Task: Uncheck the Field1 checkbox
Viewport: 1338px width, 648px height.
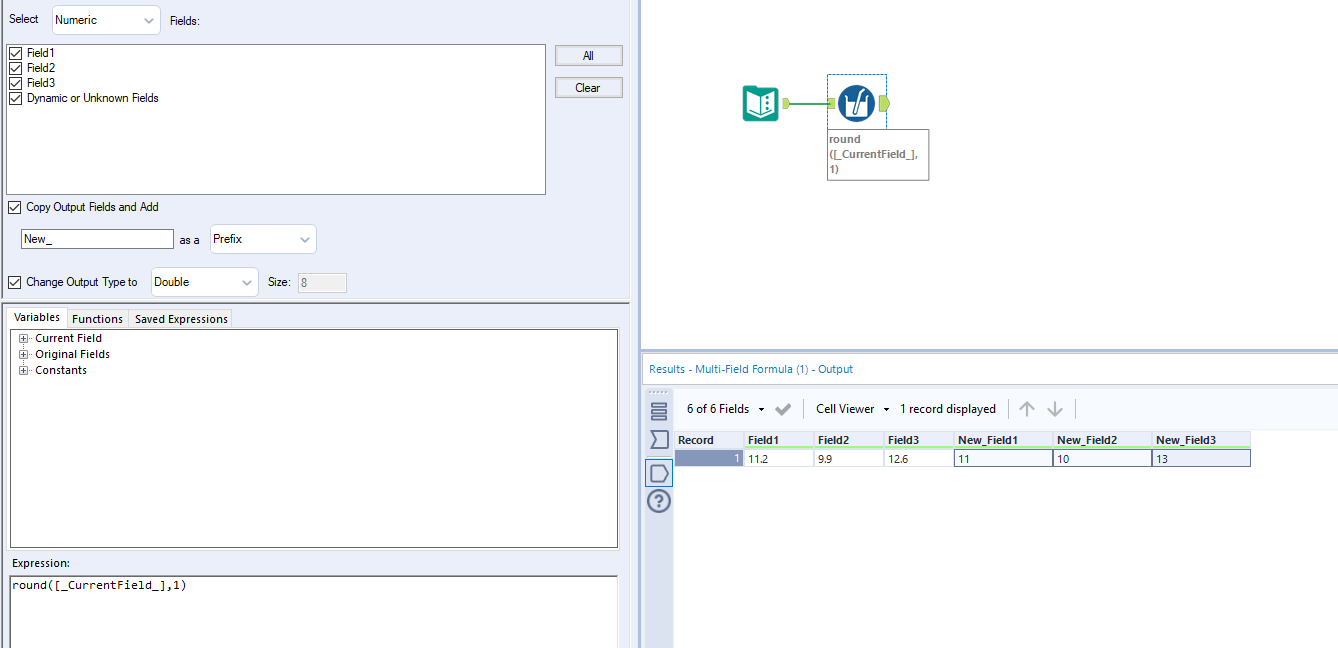Action: click(x=15, y=52)
